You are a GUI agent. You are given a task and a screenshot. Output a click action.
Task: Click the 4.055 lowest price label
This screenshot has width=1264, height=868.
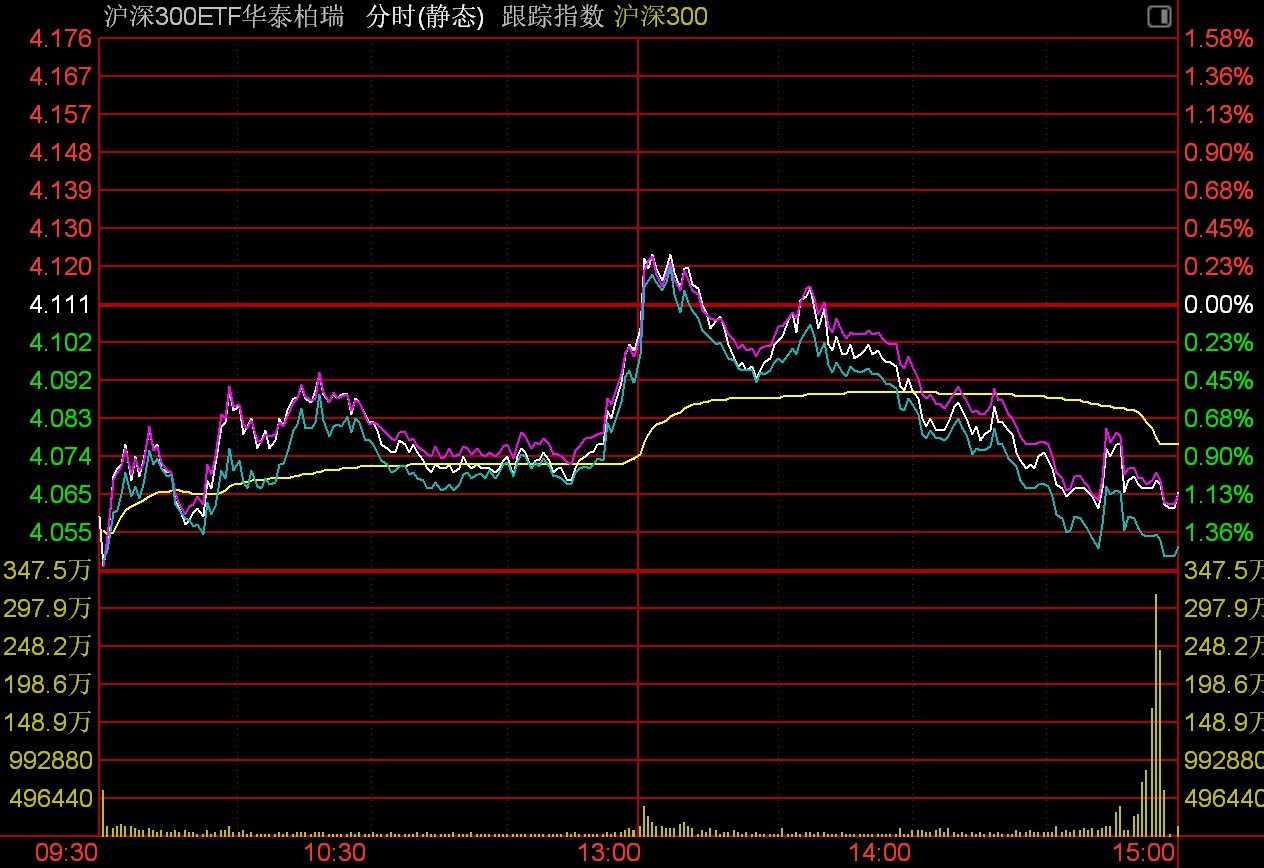[61, 532]
